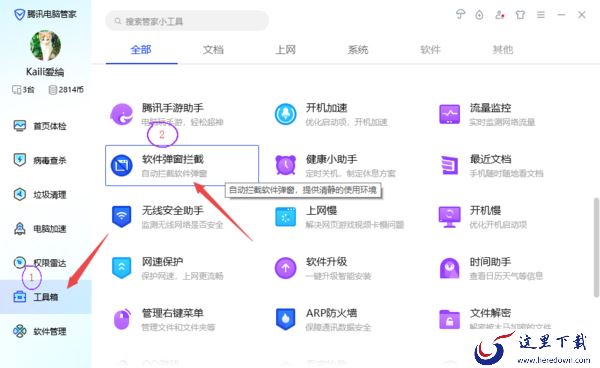Click the 最近文档 icon

(x=450, y=165)
